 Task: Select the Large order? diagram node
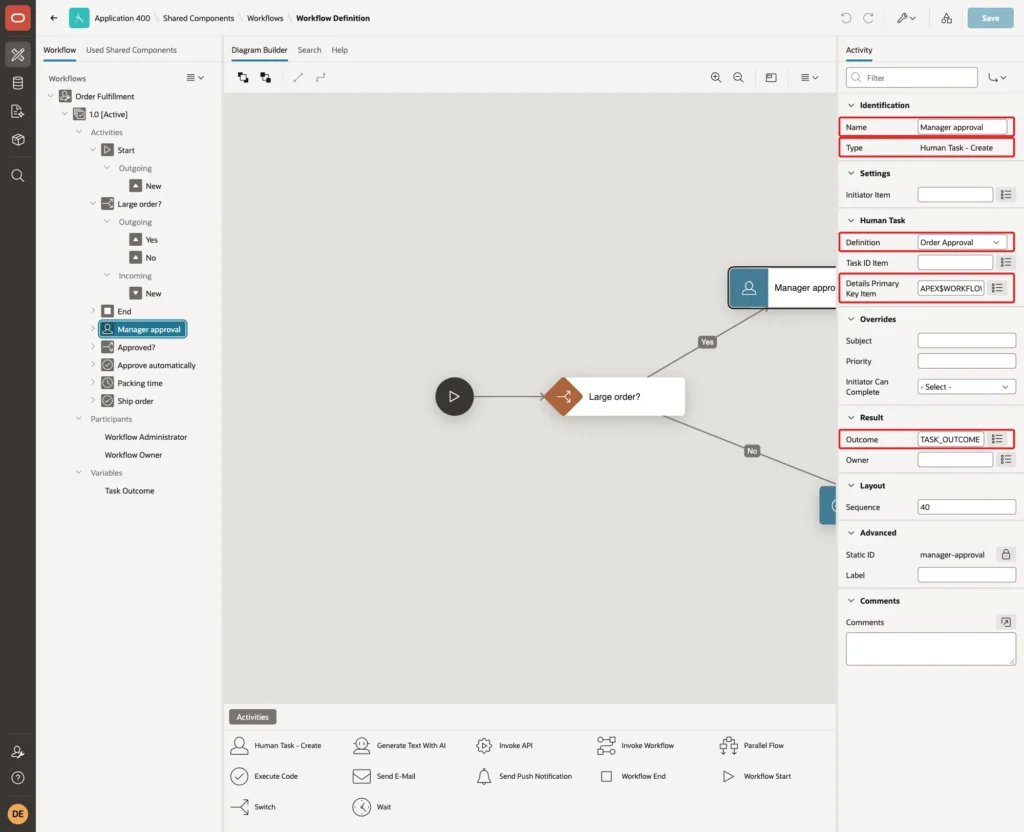(x=615, y=396)
